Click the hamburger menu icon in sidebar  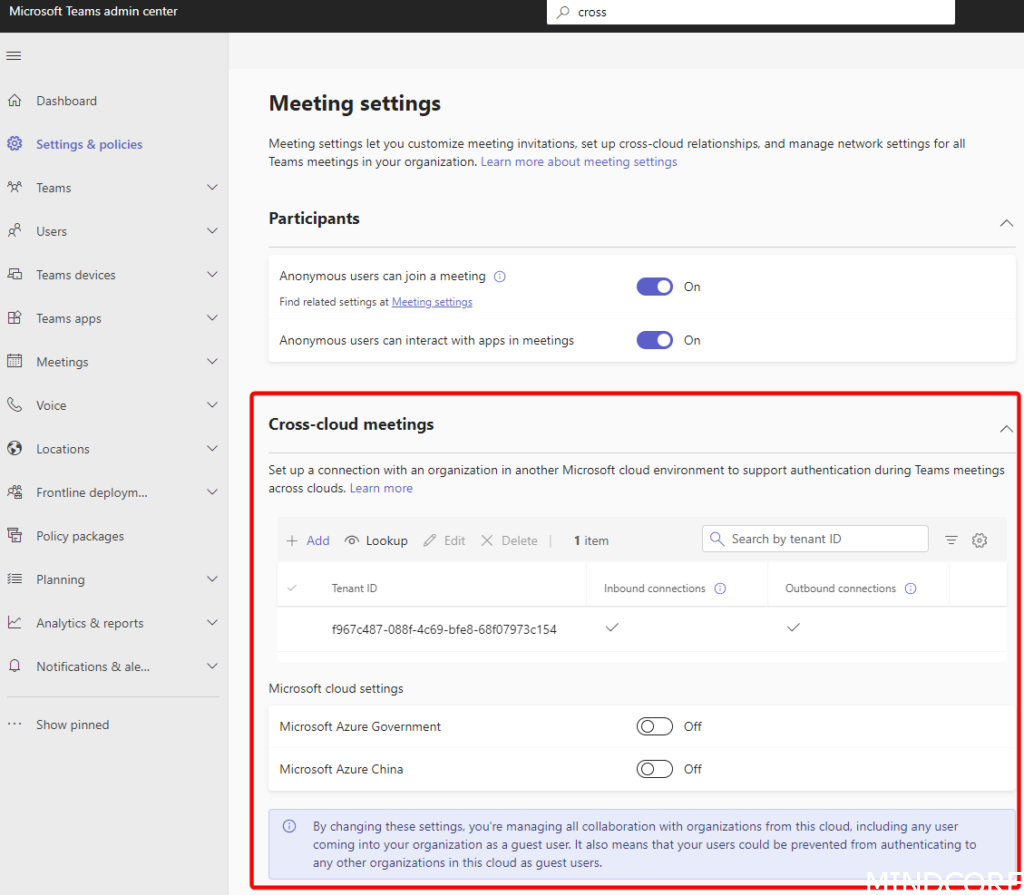[x=14, y=55]
